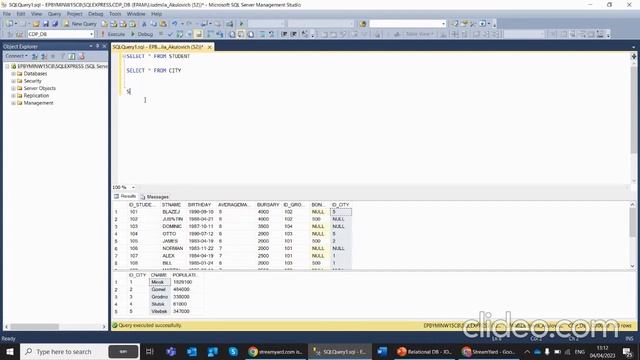The width and height of the screenshot is (640, 360).
Task: Expand the Security tree node
Action: point(13,81)
